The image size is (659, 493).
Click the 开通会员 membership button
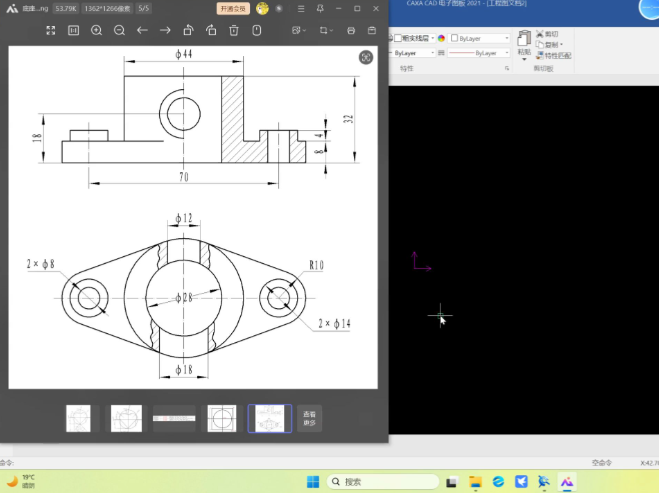[233, 8]
